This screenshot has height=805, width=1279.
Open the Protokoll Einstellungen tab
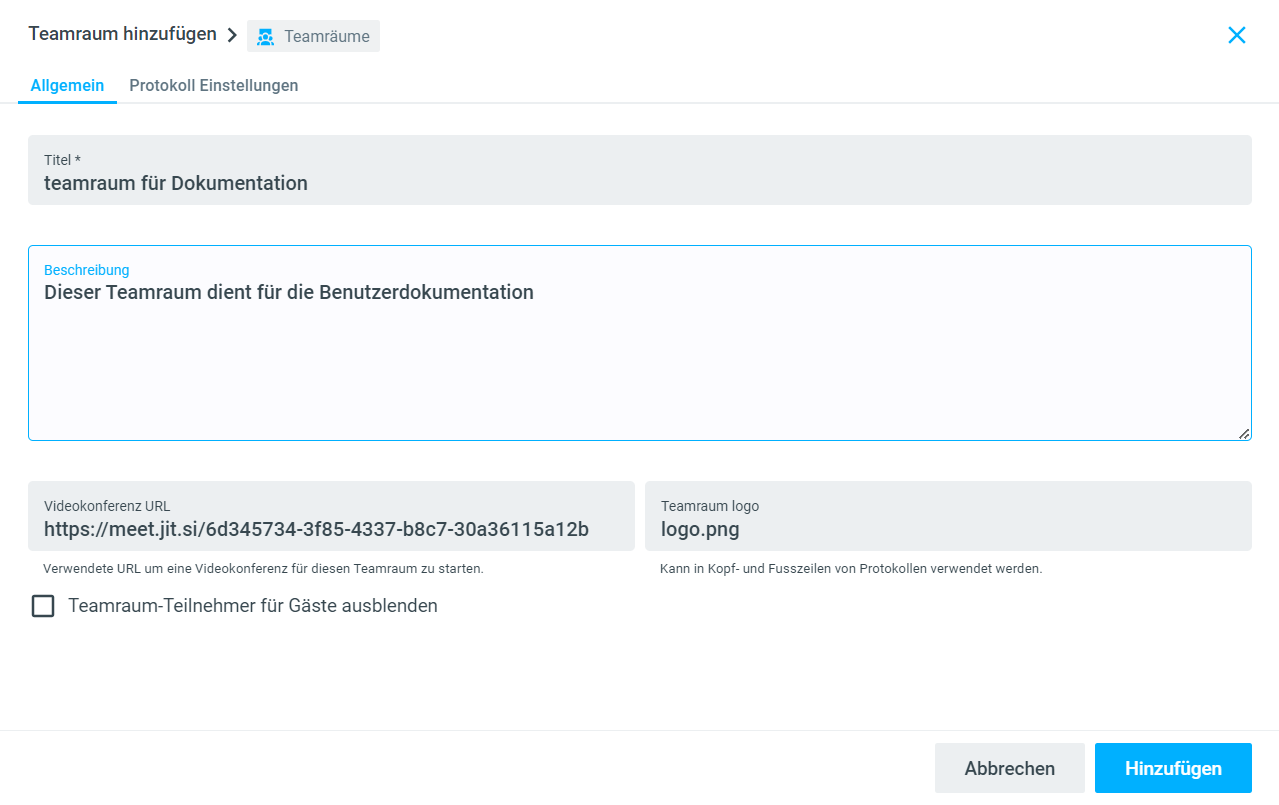(x=213, y=86)
